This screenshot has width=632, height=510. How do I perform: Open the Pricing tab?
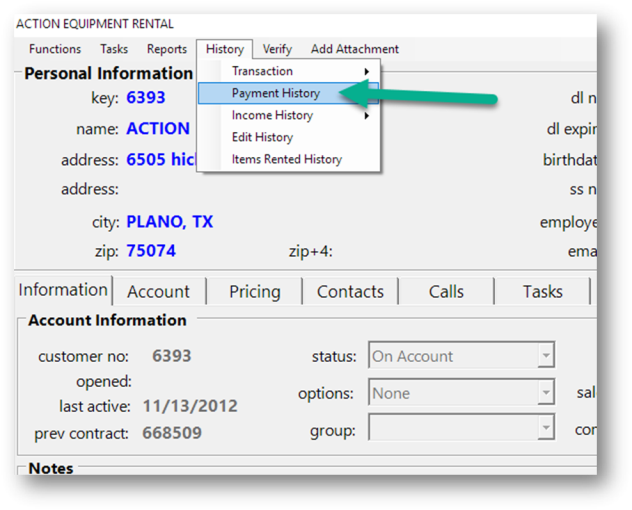pyautogui.click(x=254, y=292)
